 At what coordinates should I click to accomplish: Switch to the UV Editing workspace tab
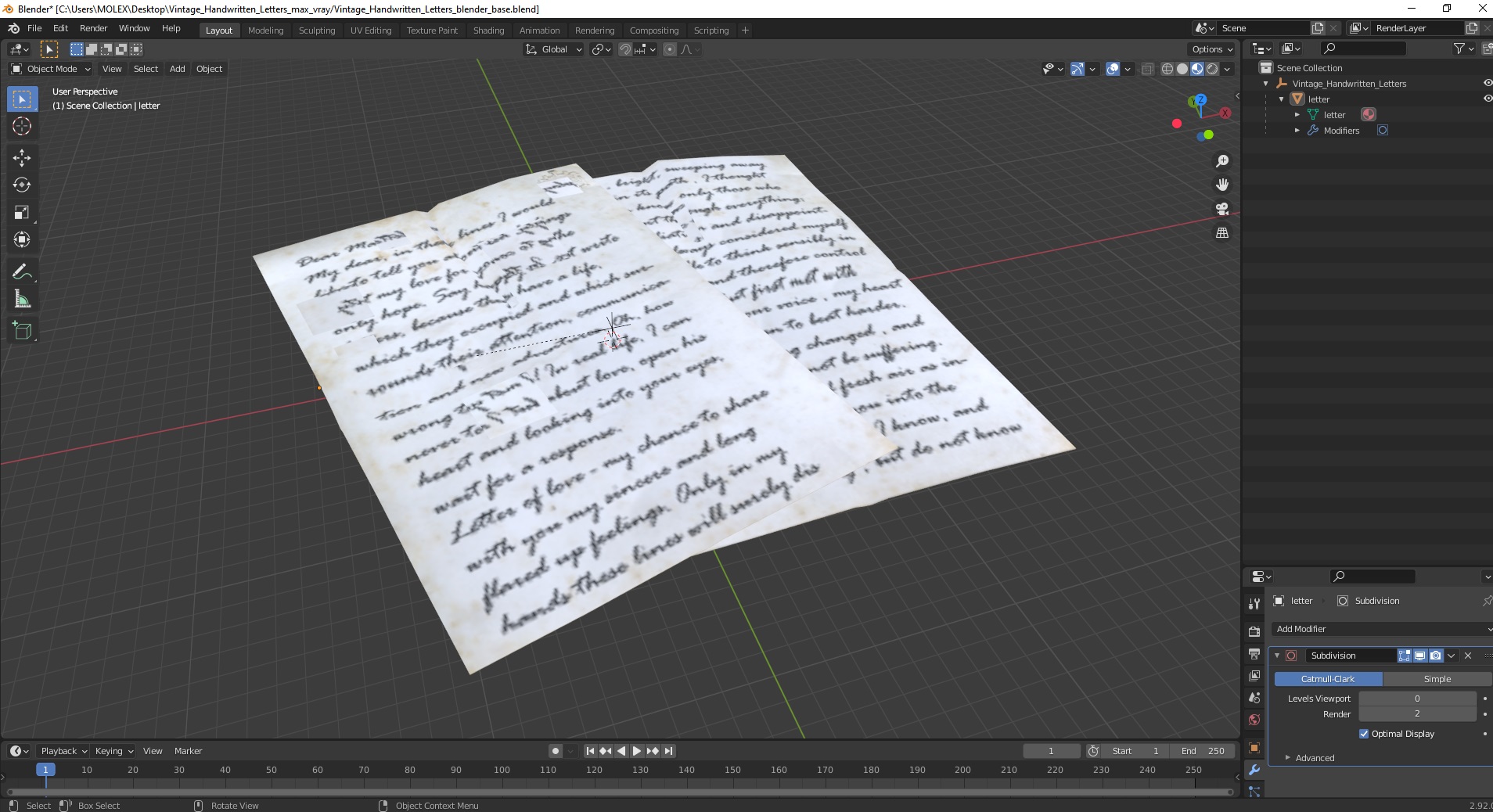[371, 31]
